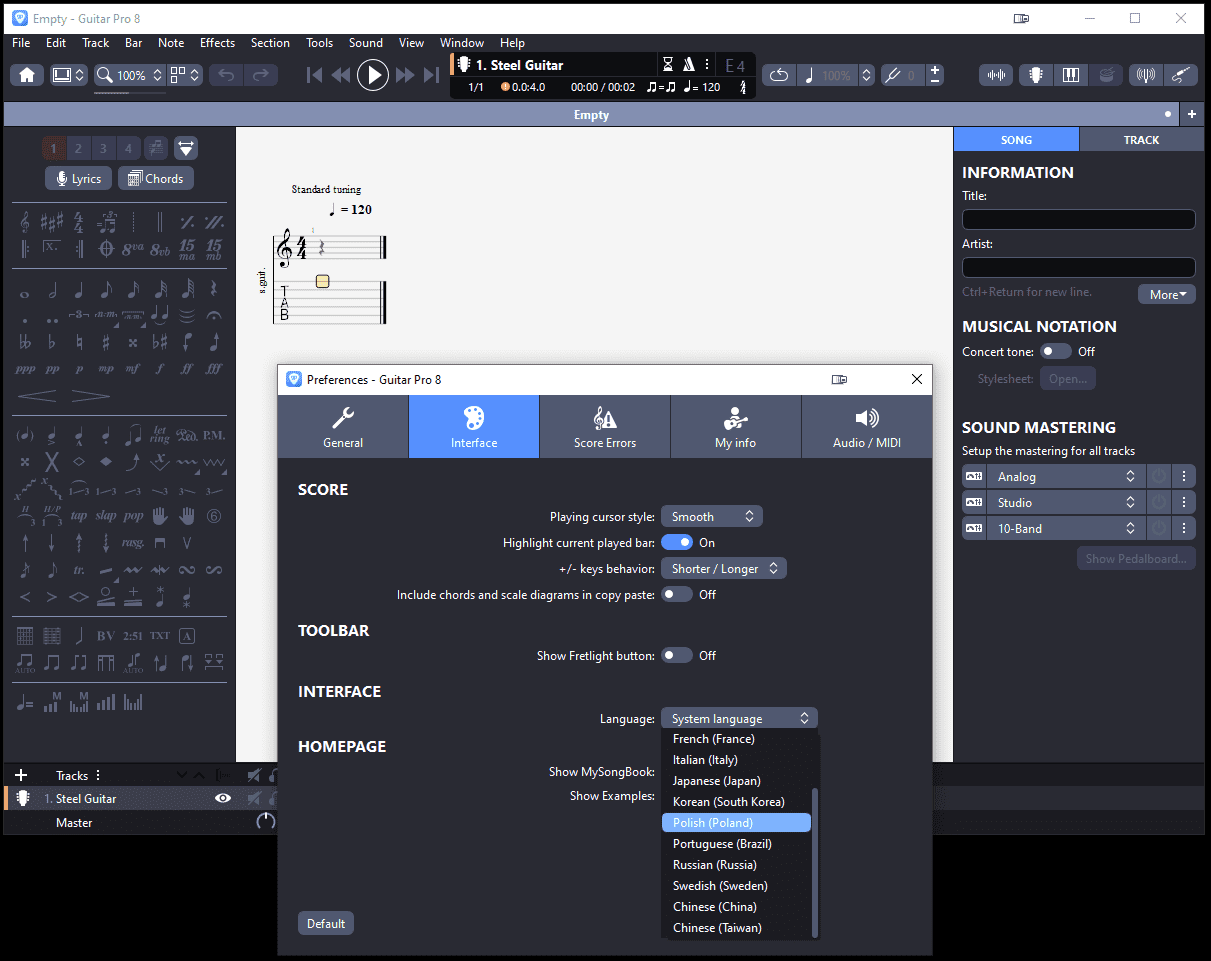
Task: Click the Lyrics button
Action: (x=78, y=179)
